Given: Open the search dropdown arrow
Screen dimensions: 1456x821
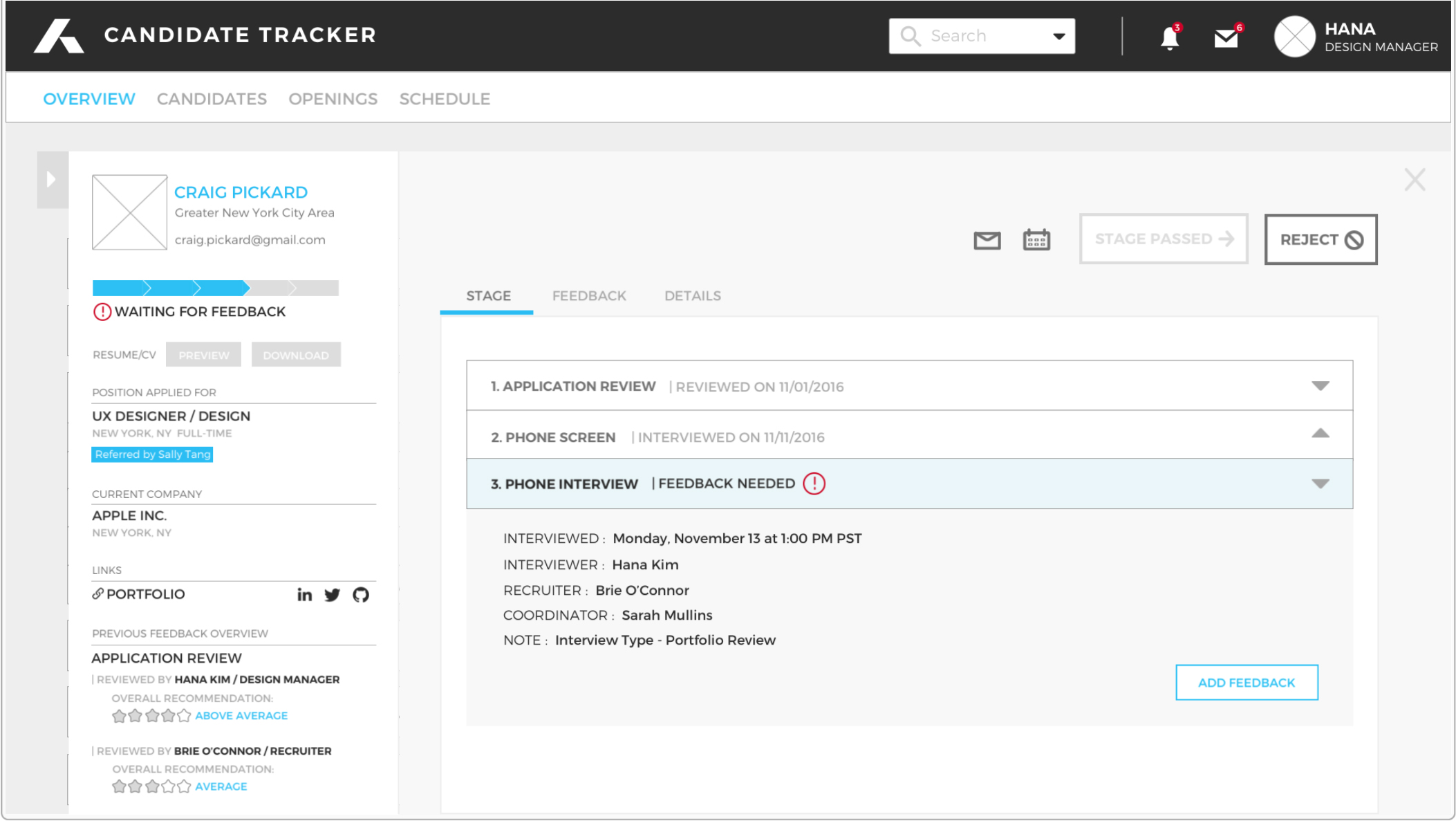Looking at the screenshot, I should pos(1058,37).
